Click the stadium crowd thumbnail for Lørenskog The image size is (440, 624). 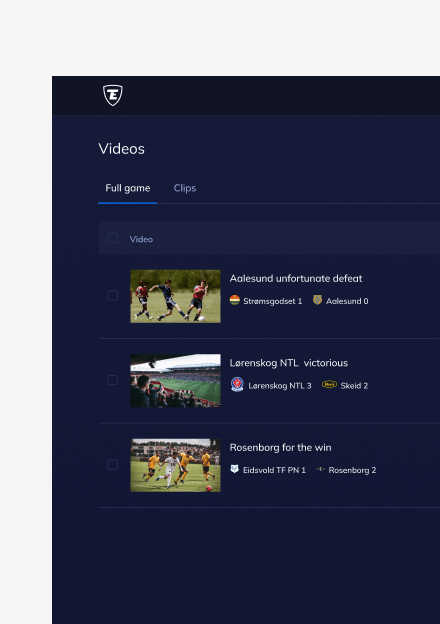point(175,380)
